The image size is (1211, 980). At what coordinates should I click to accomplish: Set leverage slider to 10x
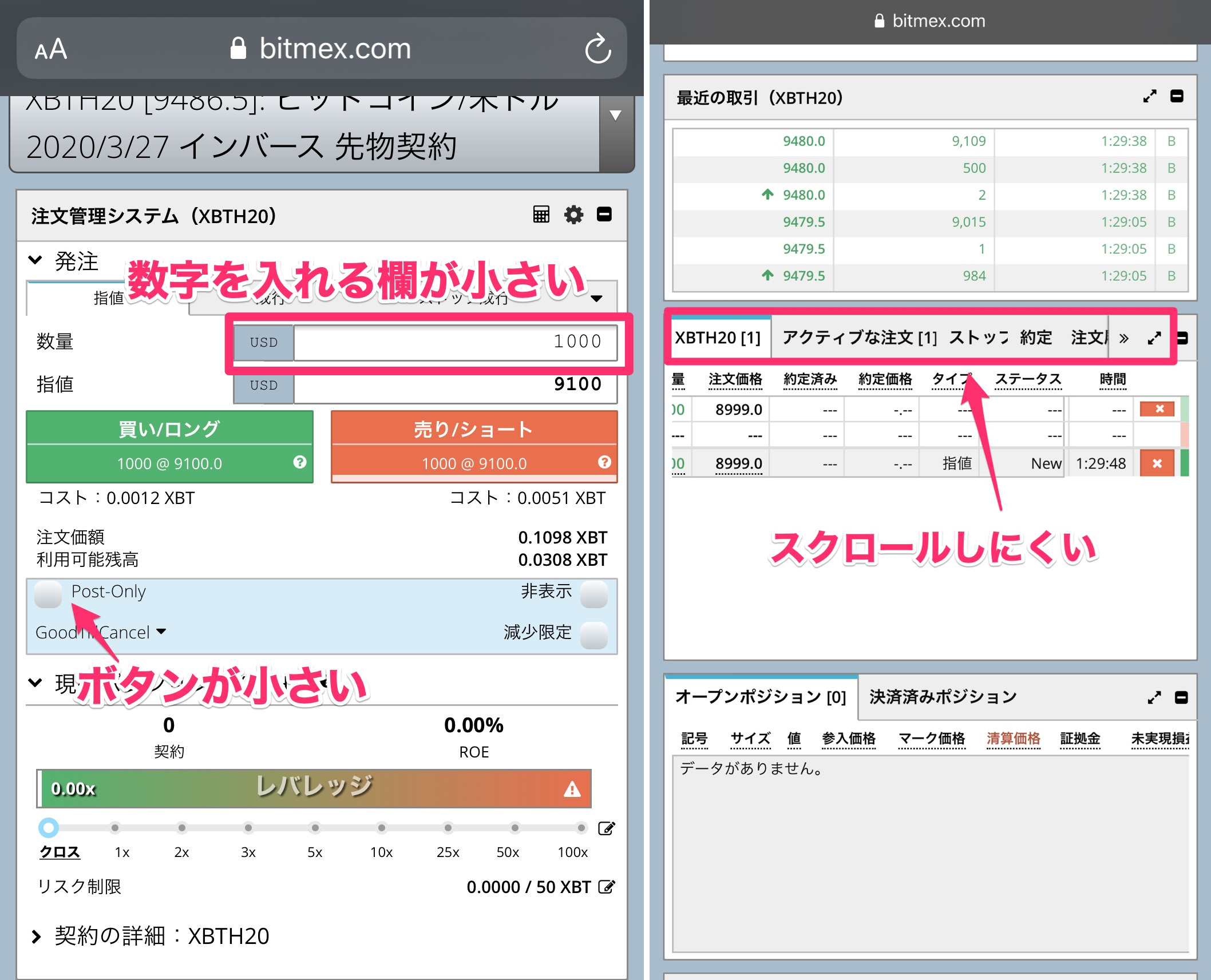(382, 828)
